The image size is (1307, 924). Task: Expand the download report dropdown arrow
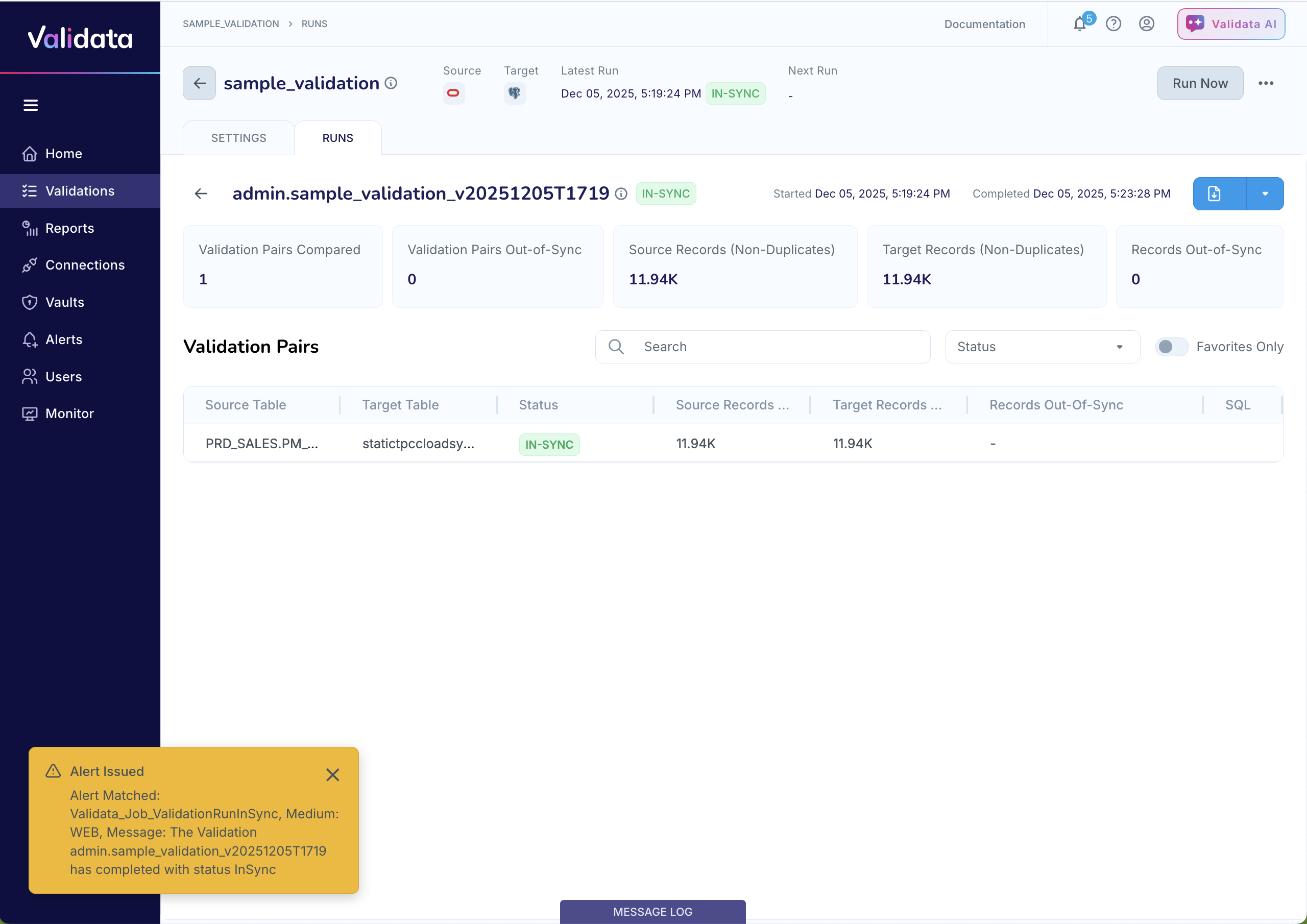pos(1265,193)
